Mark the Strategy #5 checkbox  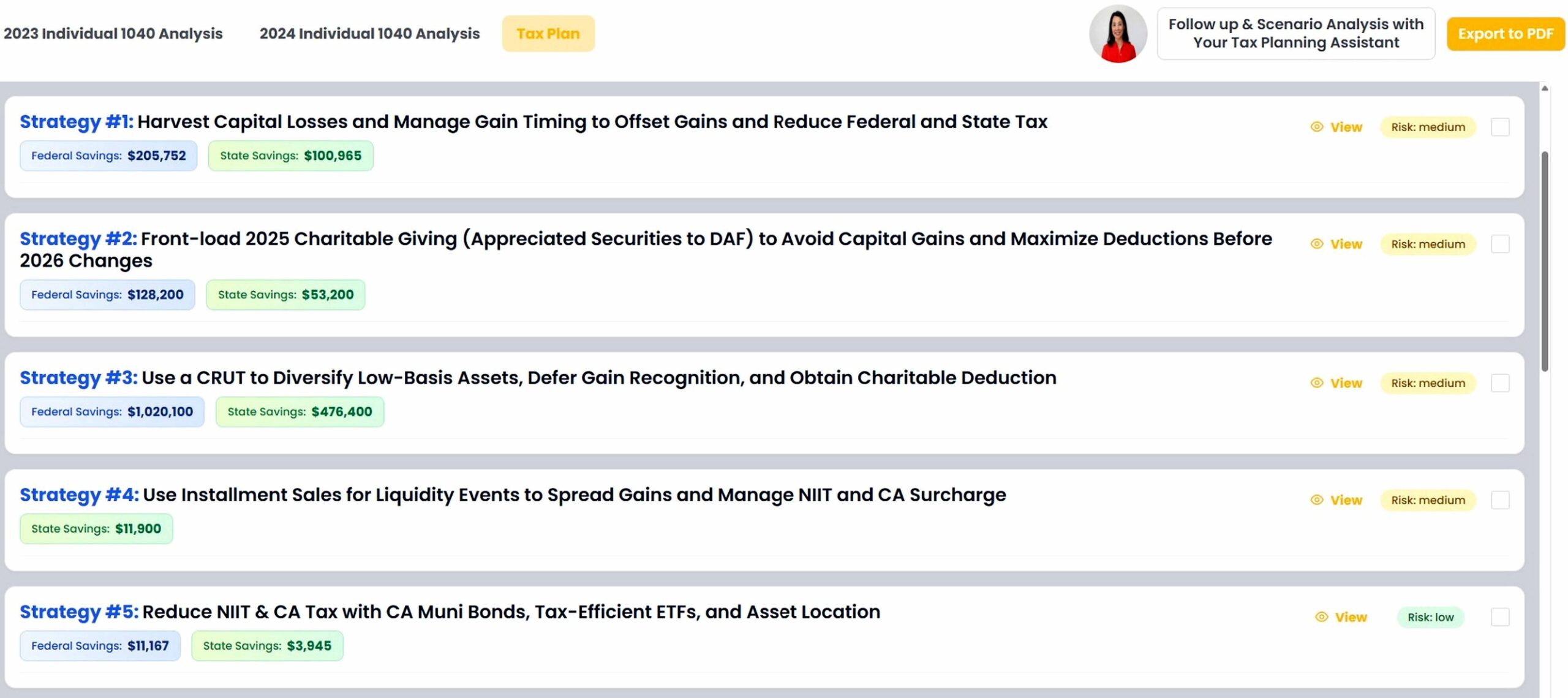(x=1500, y=617)
